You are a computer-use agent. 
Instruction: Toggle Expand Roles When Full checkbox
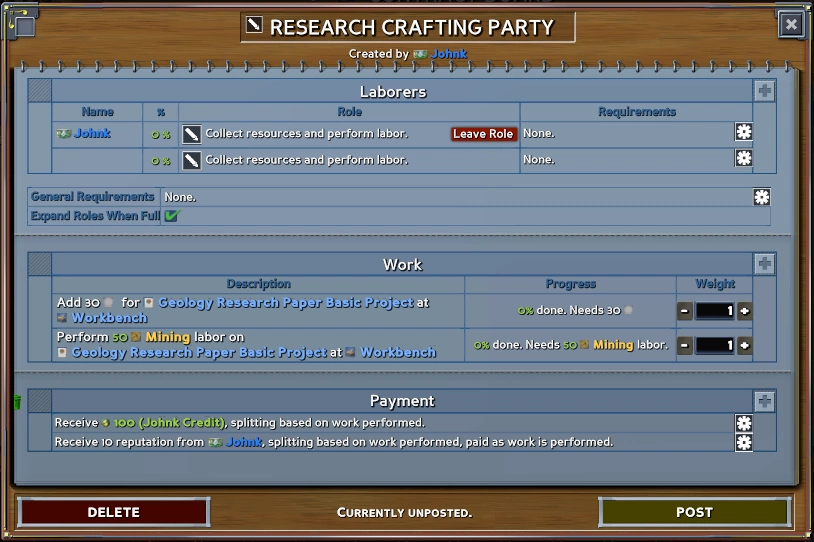click(x=171, y=216)
